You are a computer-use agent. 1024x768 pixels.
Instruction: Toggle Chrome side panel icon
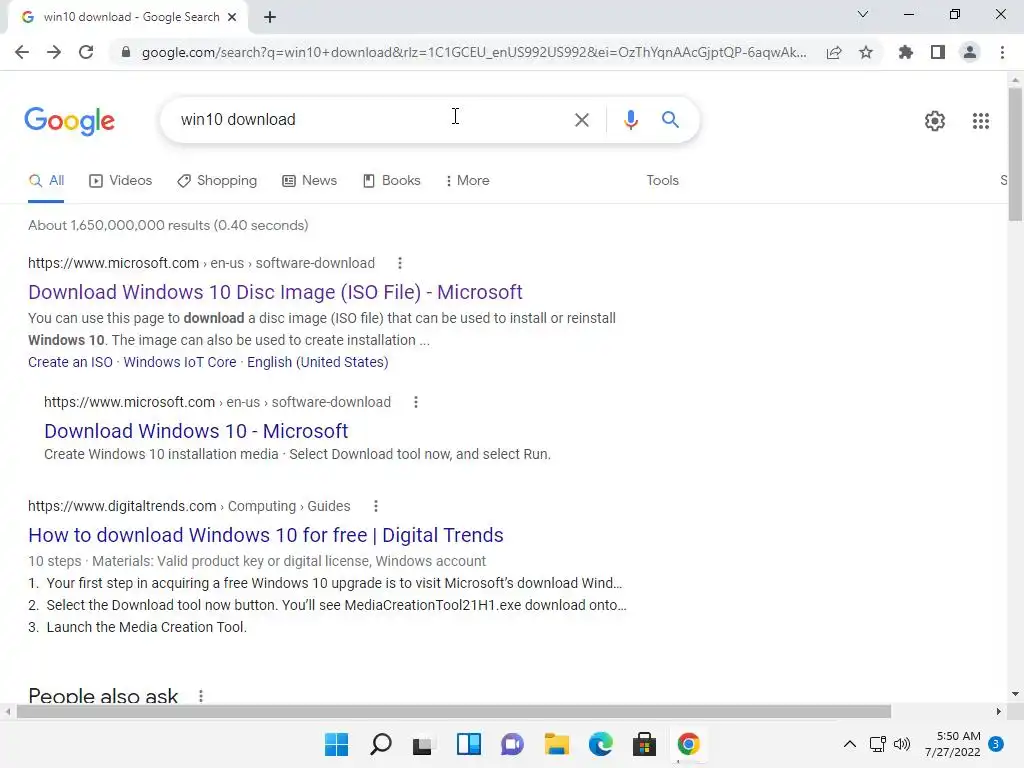point(938,52)
